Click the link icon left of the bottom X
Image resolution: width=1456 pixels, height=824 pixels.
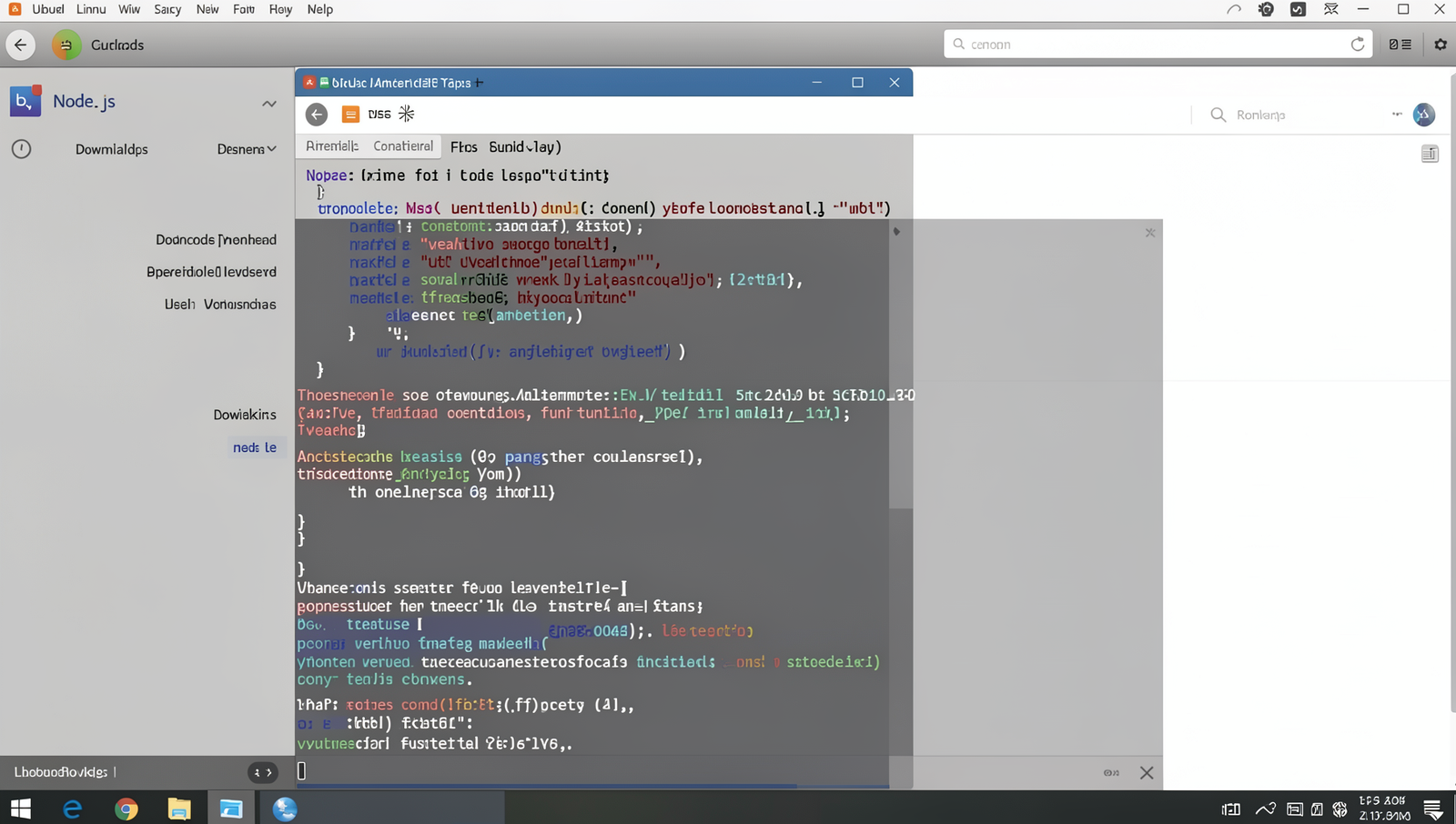pos(1111,773)
